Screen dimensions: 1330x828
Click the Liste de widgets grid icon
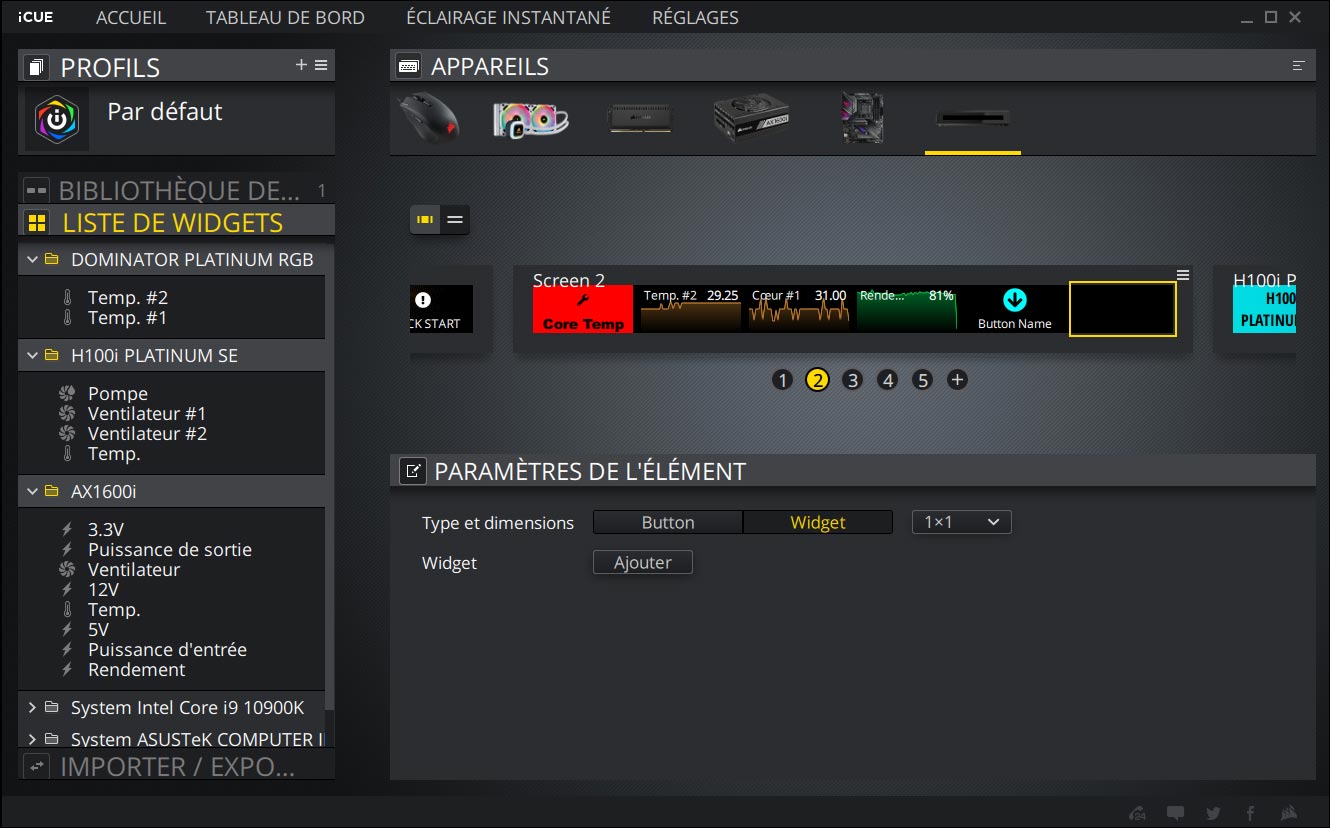(x=37, y=222)
